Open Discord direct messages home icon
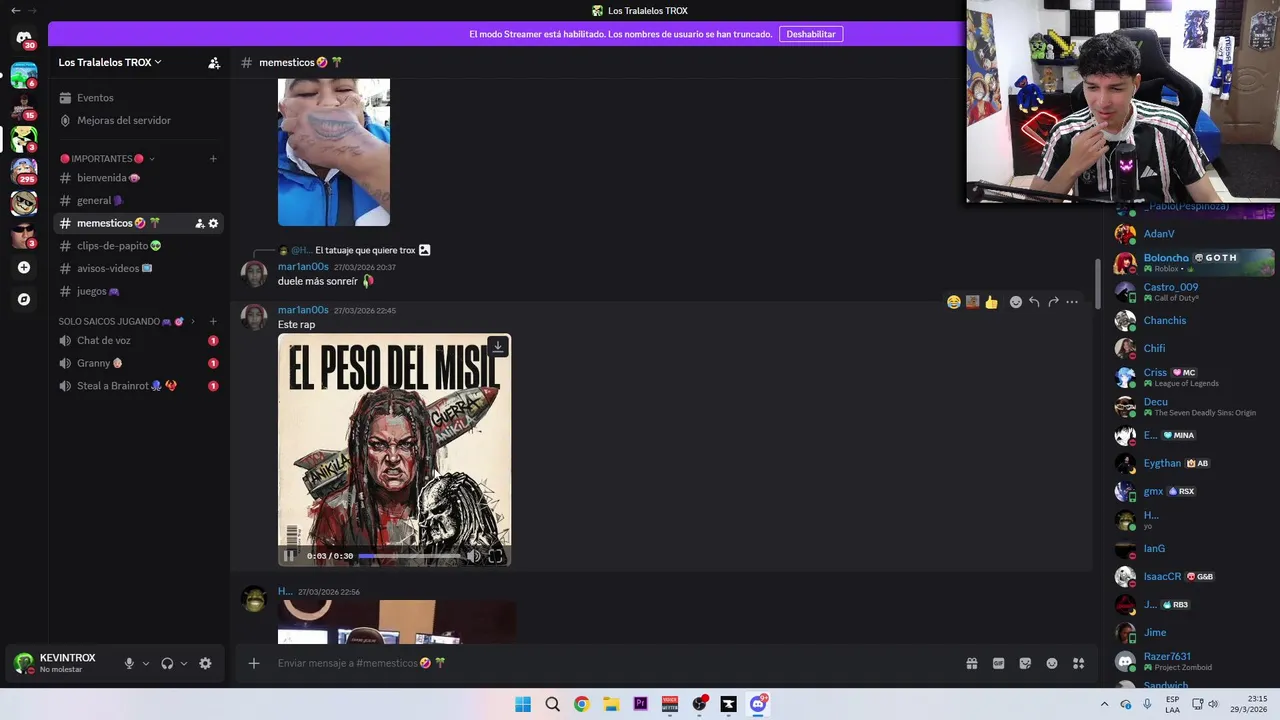Screen dimensions: 1280x720 tap(24, 39)
